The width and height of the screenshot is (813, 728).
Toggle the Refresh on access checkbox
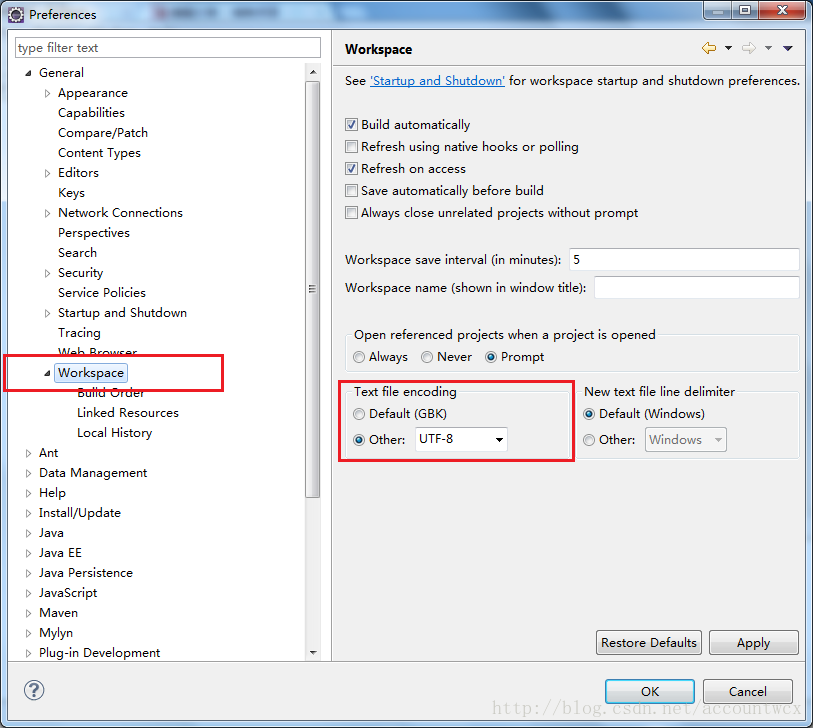352,169
